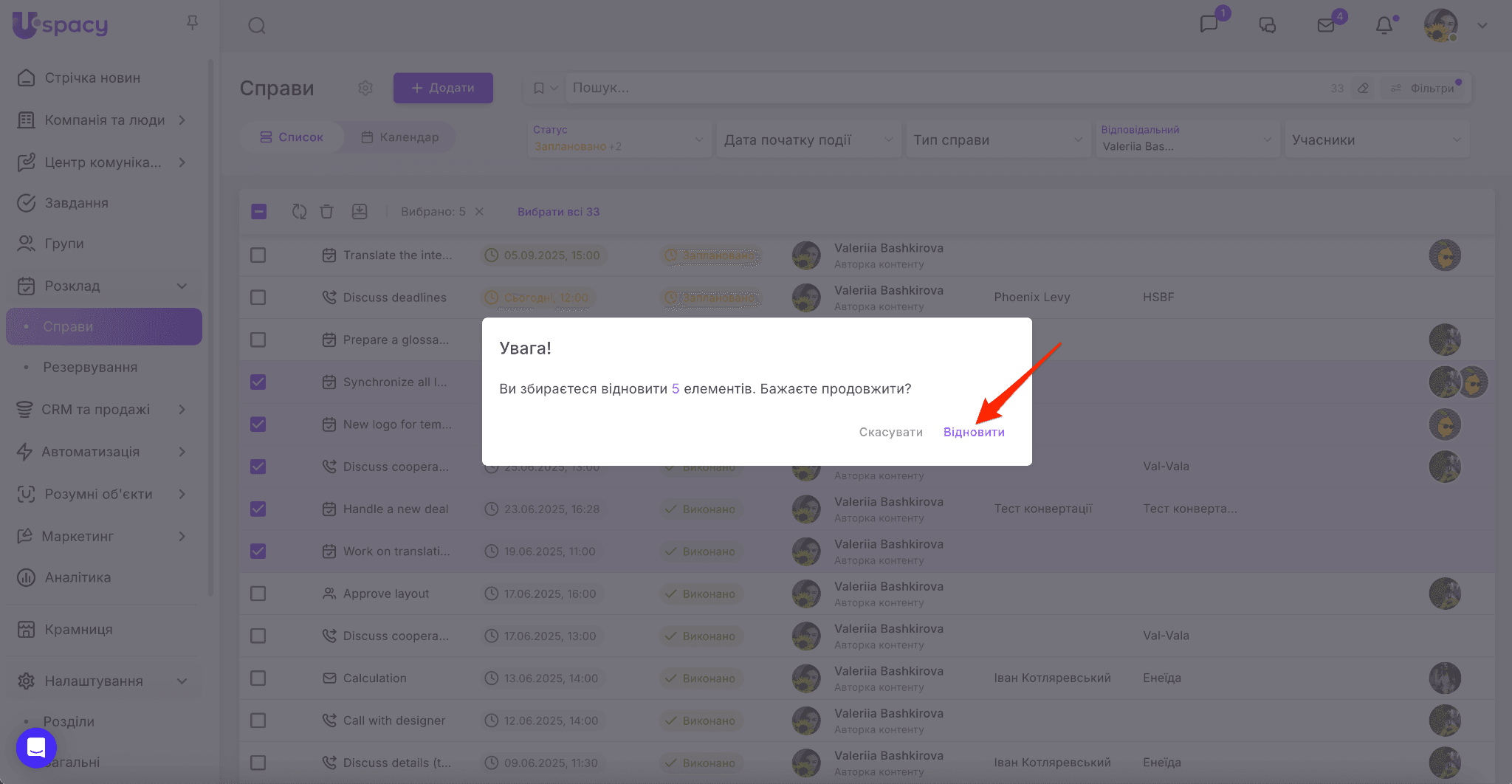1512x784 pixels.
Task: Open the Тип справи dropdown
Action: click(997, 140)
